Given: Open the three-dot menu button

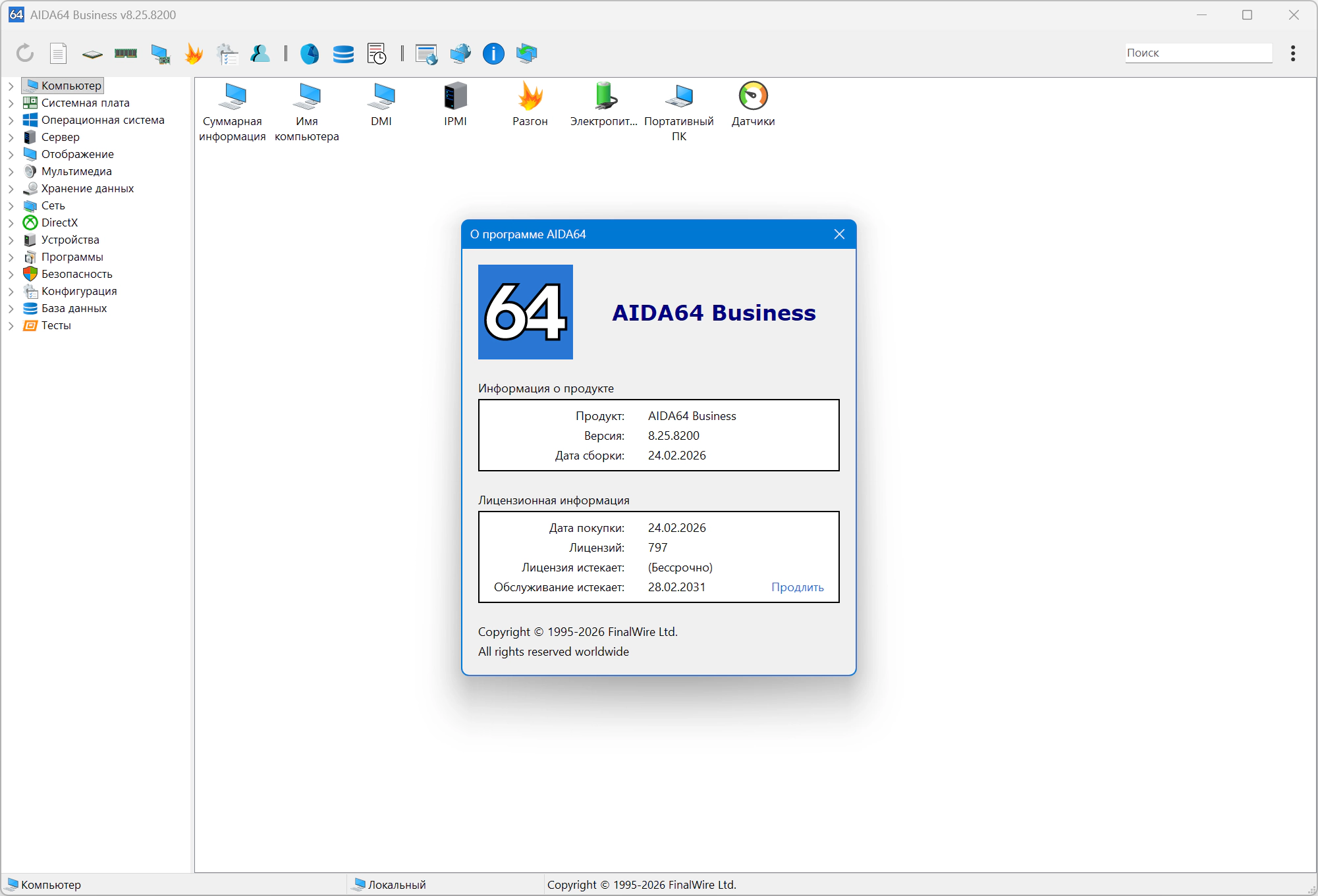Looking at the screenshot, I should click(x=1293, y=53).
